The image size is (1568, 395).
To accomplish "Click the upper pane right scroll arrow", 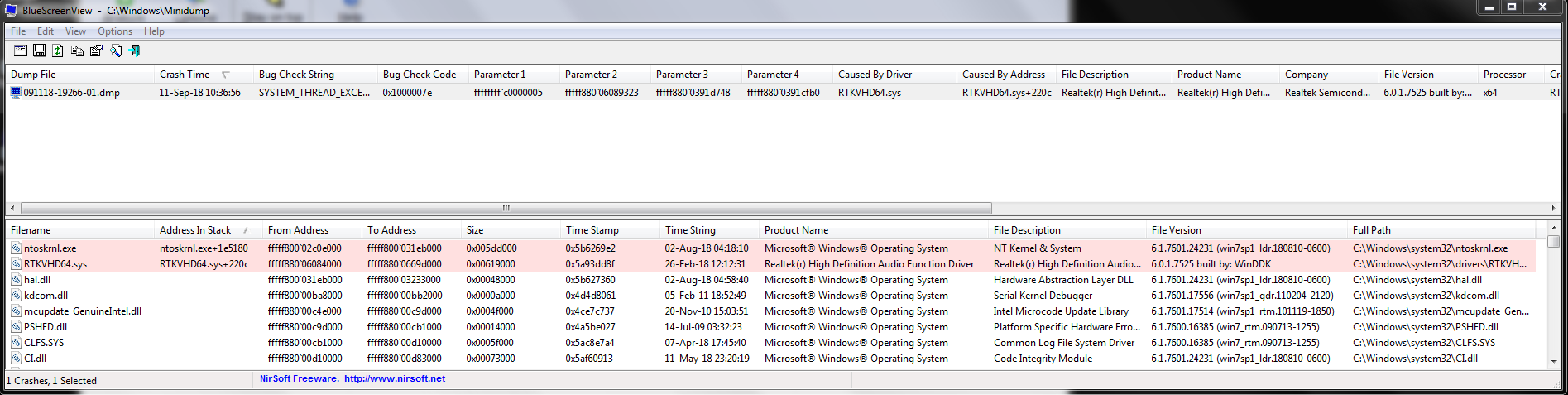I will (1553, 209).
